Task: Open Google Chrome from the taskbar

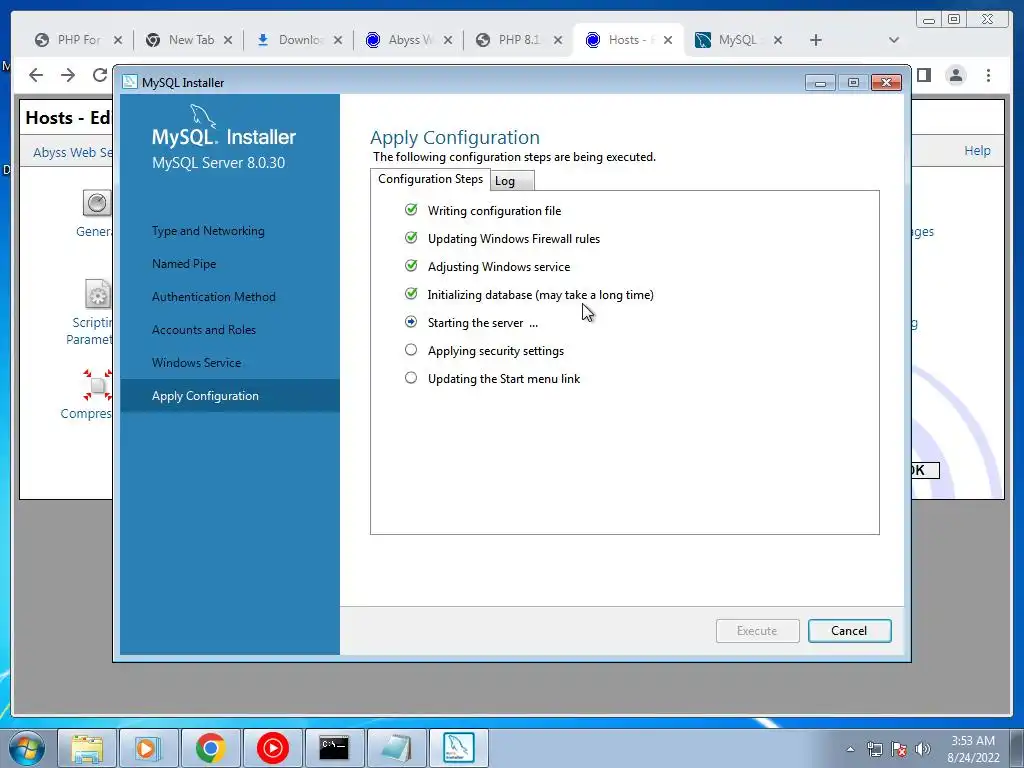Action: point(210,748)
